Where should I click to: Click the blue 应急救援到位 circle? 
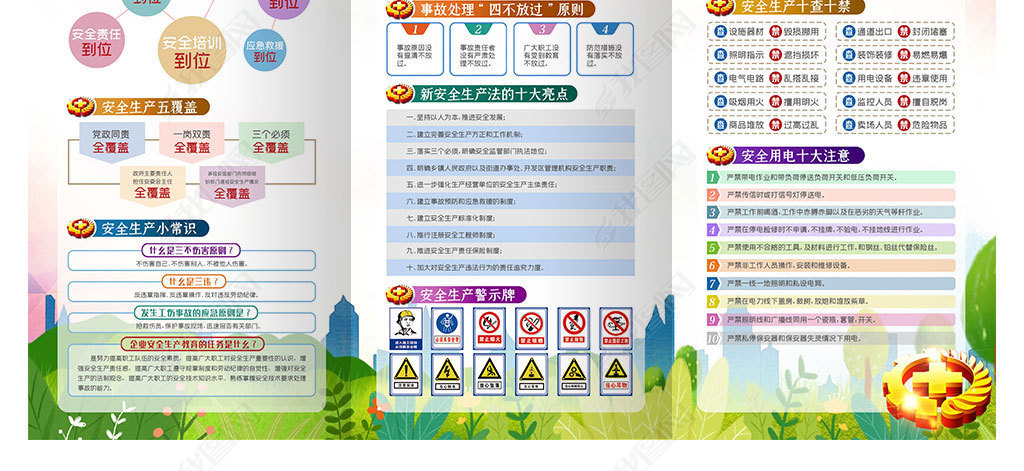point(264,51)
